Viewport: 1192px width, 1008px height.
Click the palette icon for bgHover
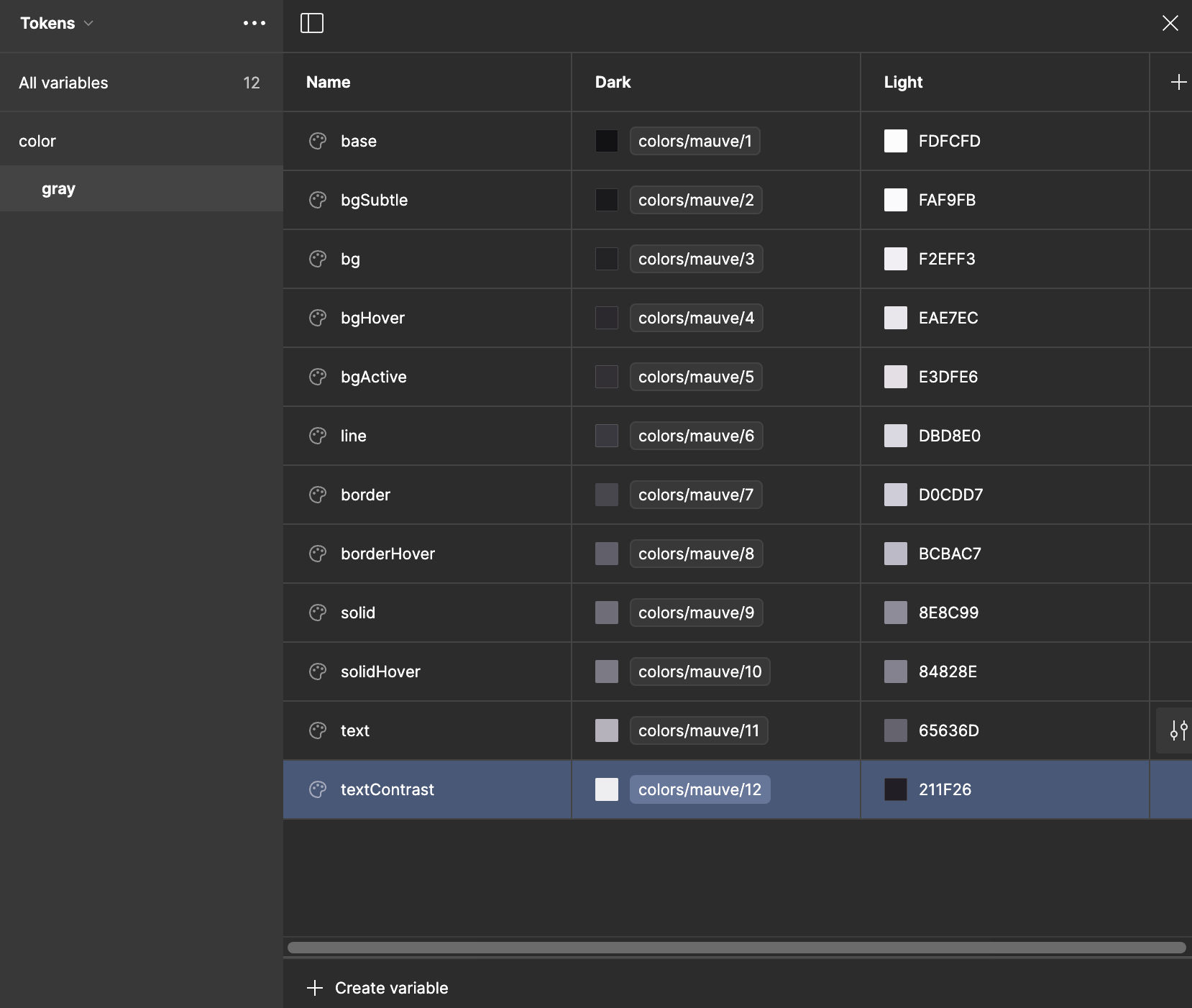click(318, 318)
